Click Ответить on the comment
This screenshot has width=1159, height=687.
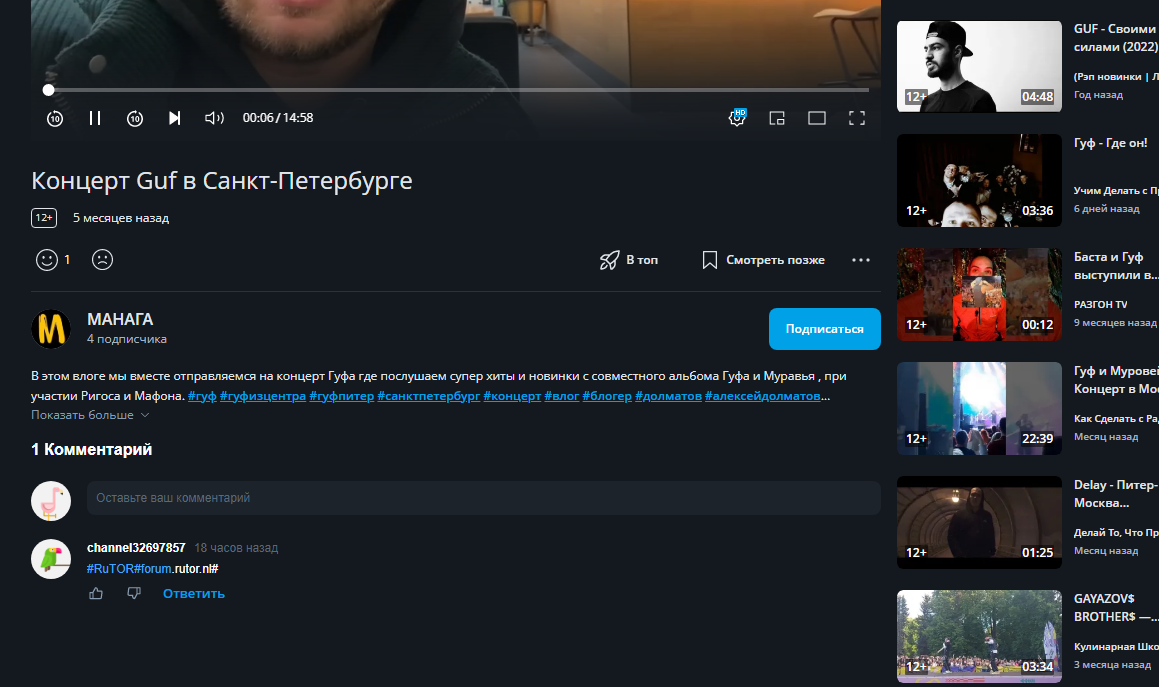click(x=194, y=594)
